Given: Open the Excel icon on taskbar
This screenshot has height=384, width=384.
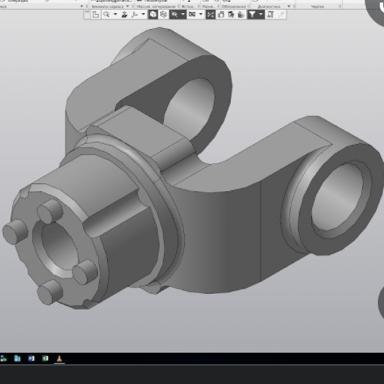Looking at the screenshot, I should click(45, 359).
